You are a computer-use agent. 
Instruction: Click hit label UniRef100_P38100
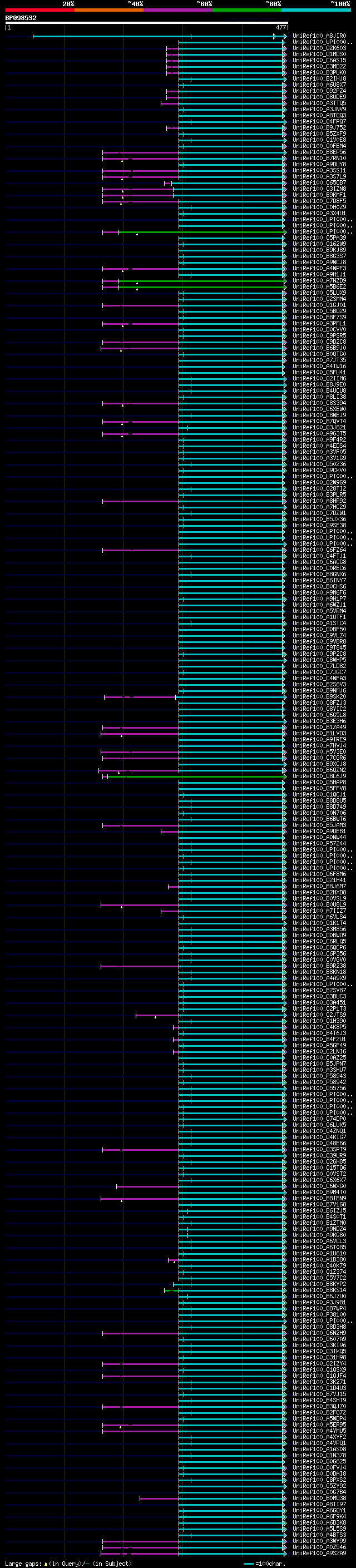(x=319, y=1315)
